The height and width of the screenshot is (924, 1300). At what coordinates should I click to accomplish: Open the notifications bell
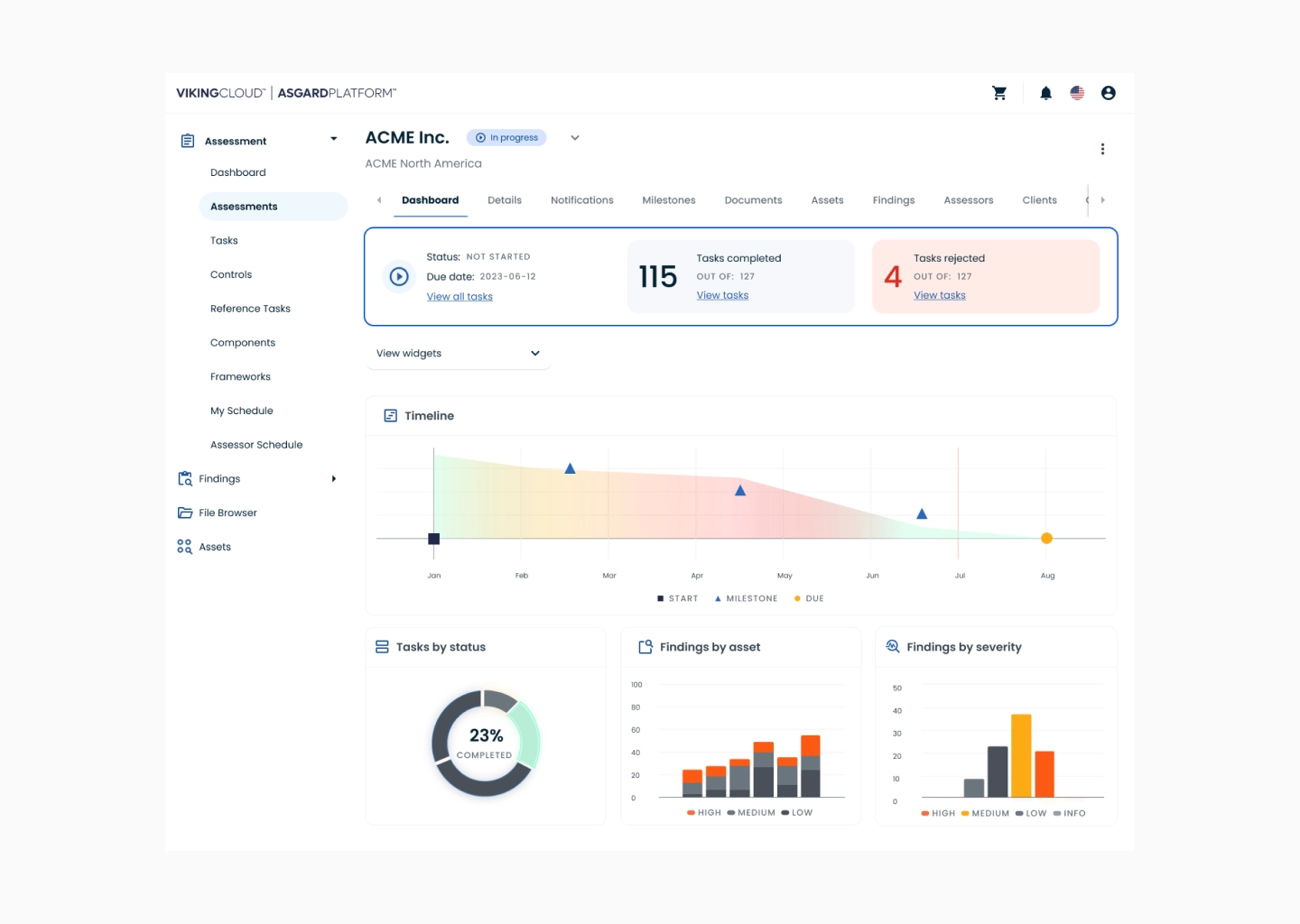tap(1045, 93)
